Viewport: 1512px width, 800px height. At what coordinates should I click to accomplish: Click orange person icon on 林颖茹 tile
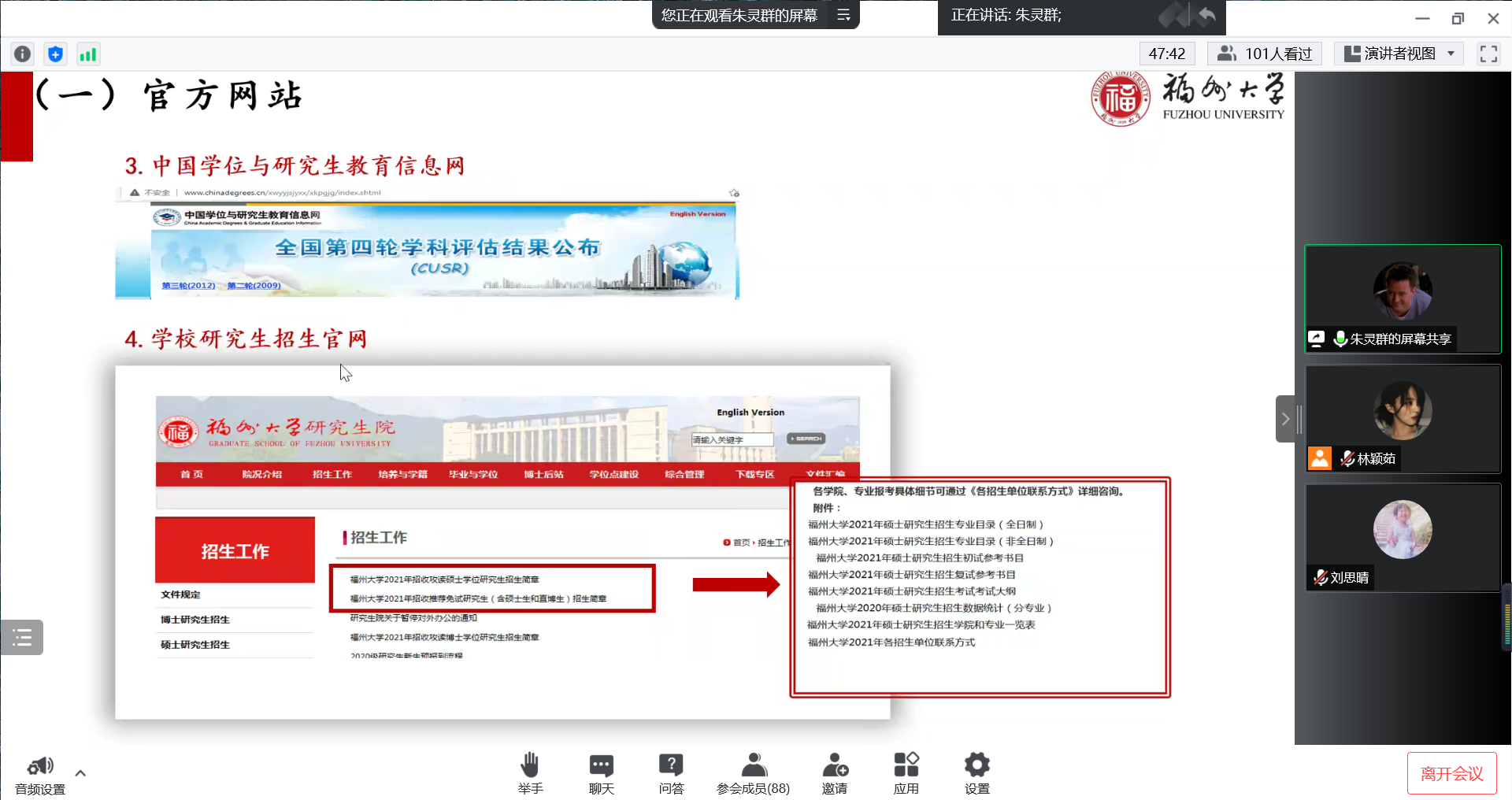pyautogui.click(x=1319, y=457)
